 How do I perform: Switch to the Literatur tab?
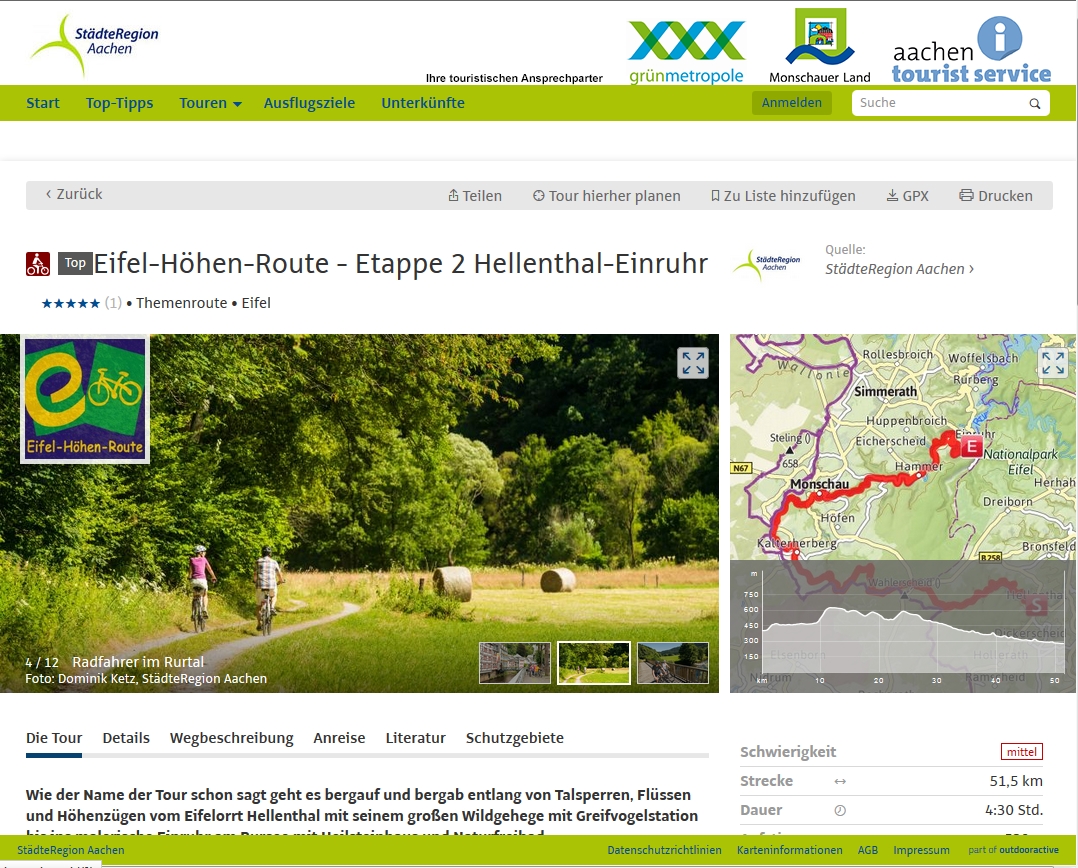coord(415,738)
